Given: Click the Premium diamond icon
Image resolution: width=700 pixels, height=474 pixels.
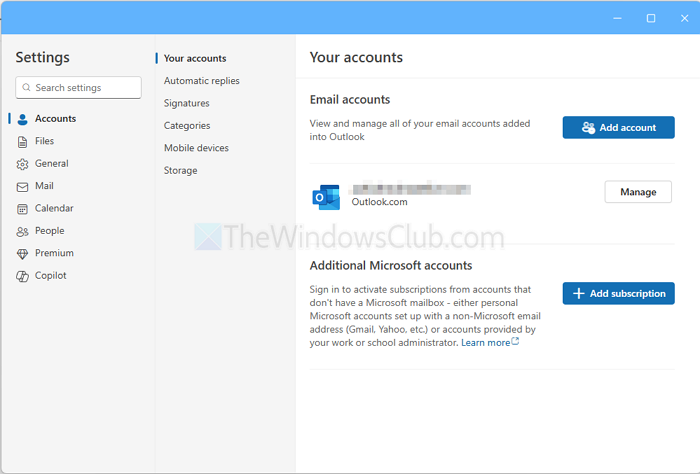Looking at the screenshot, I should [x=22, y=254].
